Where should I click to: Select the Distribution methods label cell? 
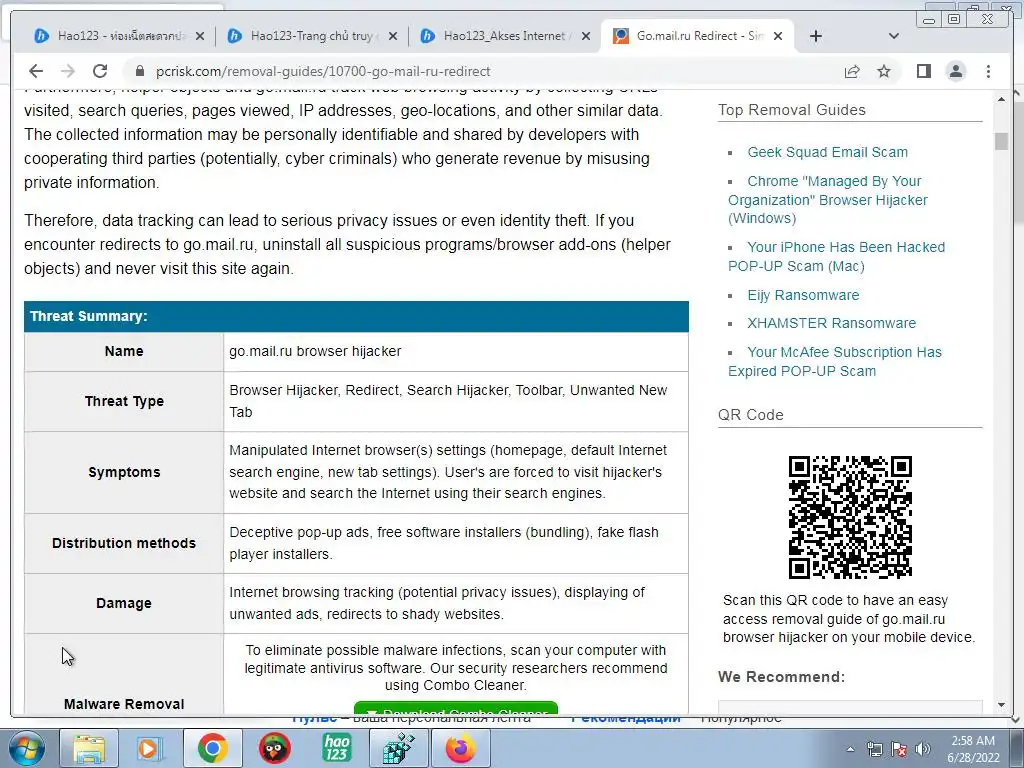coord(124,543)
